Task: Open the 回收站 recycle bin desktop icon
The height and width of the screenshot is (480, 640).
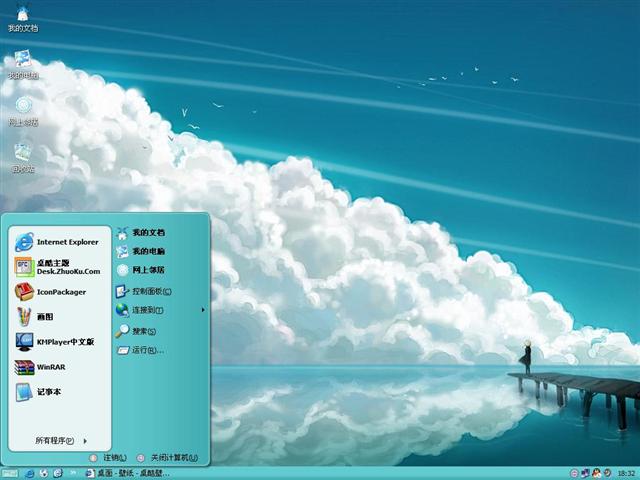Action: click(x=23, y=158)
